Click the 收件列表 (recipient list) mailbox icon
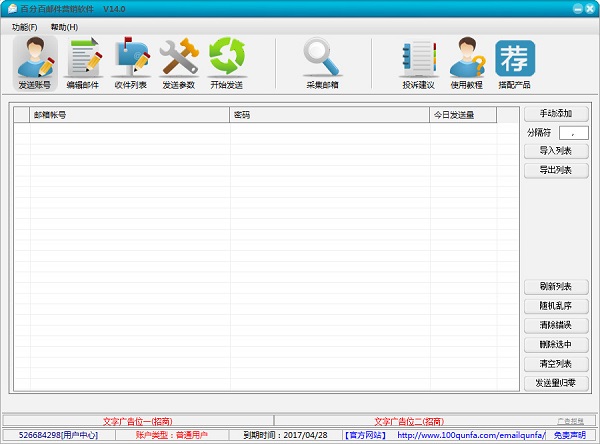This screenshot has height=444, width=600. tap(130, 62)
